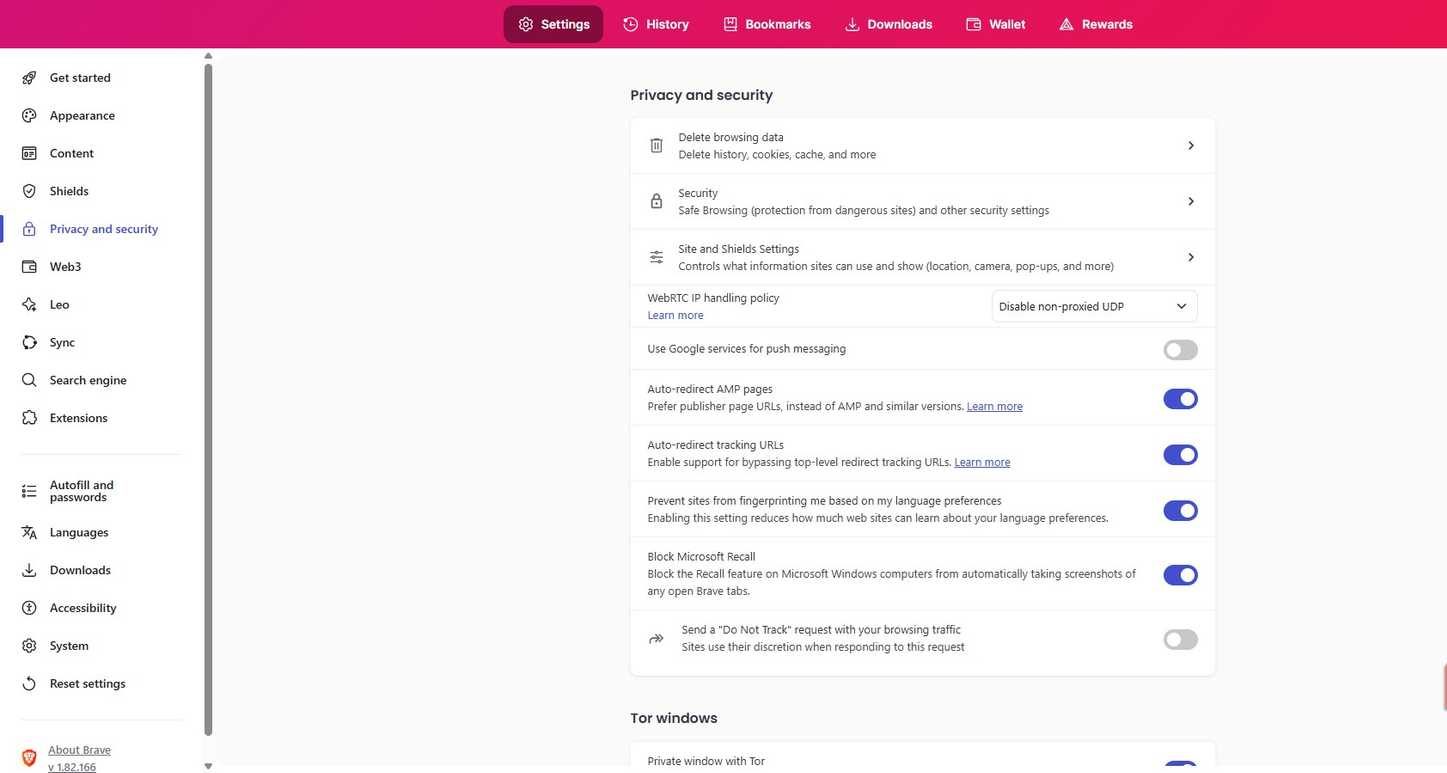Enable Send a Do Not Track request
Viewport: 1447px width, 773px height.
click(x=1180, y=638)
